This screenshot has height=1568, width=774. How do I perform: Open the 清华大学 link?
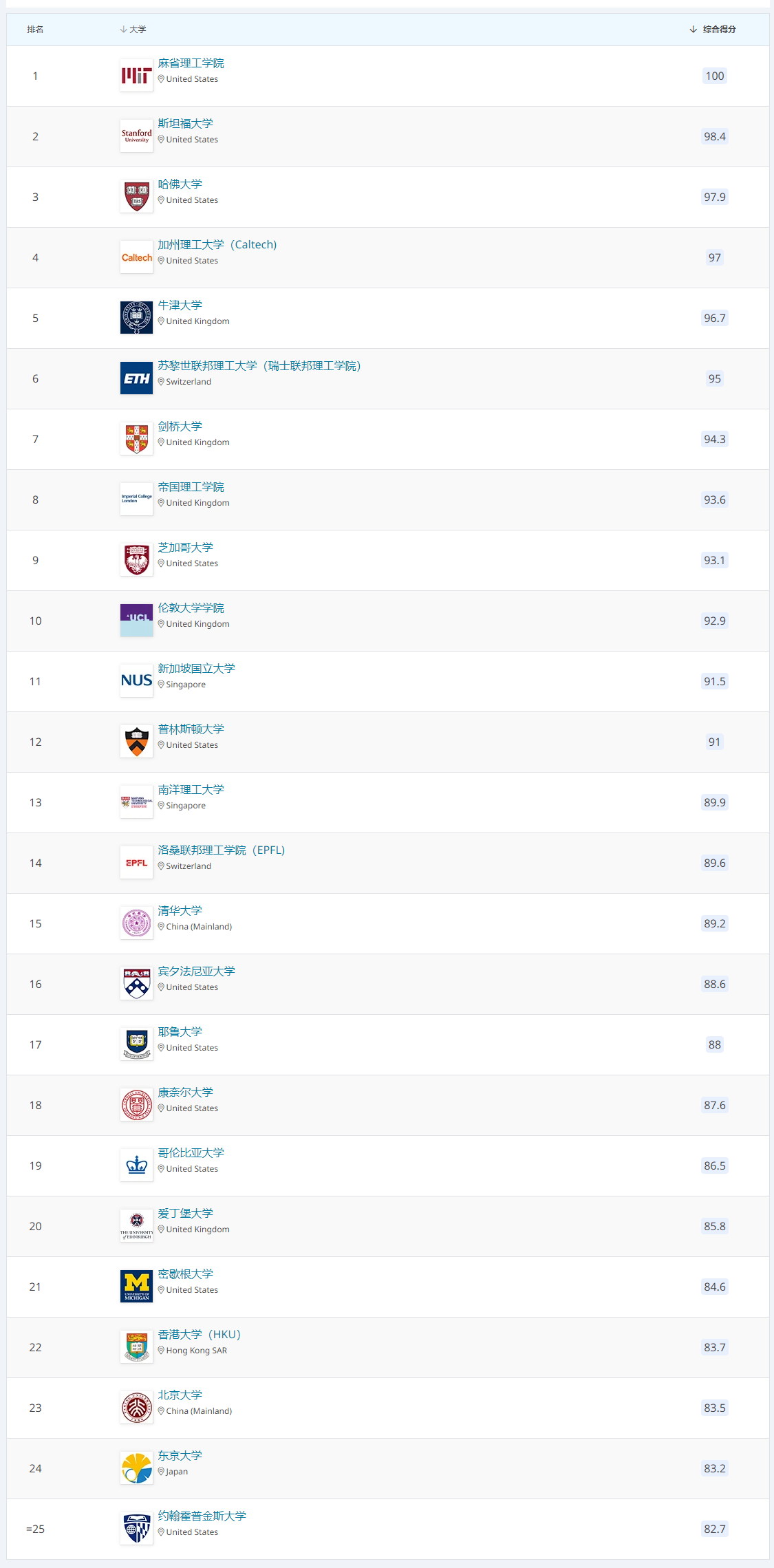[x=180, y=911]
